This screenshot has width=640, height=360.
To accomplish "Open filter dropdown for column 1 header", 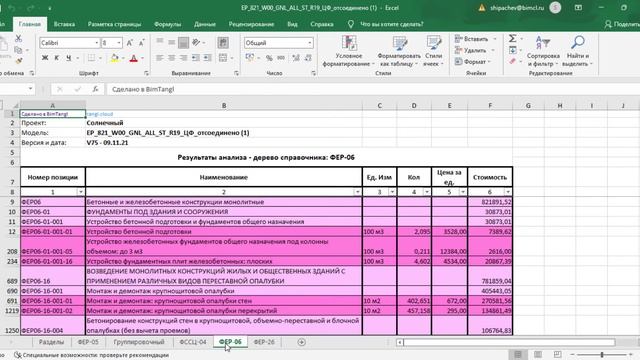I will tap(80, 192).
